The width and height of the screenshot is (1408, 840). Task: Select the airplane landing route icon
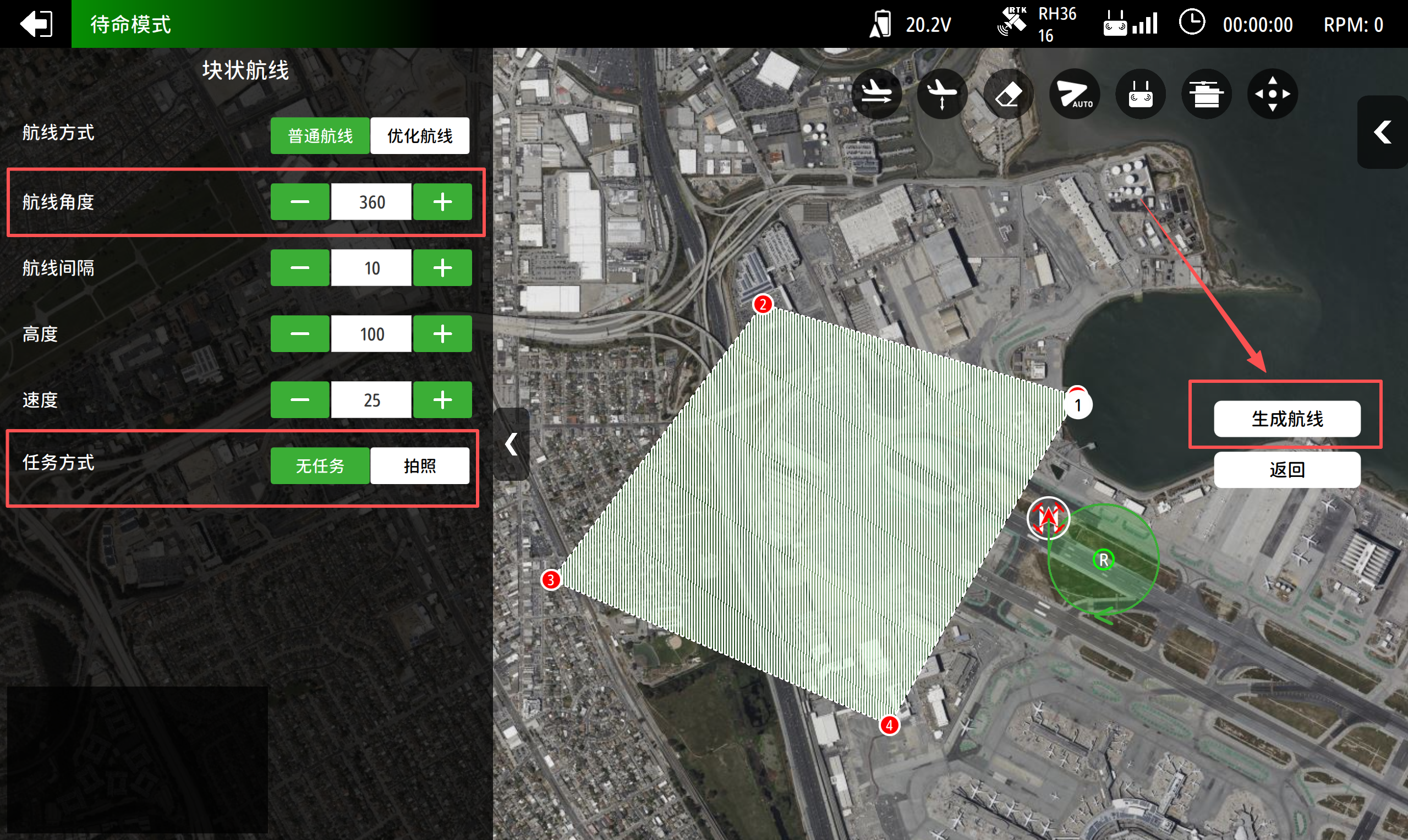(x=876, y=94)
